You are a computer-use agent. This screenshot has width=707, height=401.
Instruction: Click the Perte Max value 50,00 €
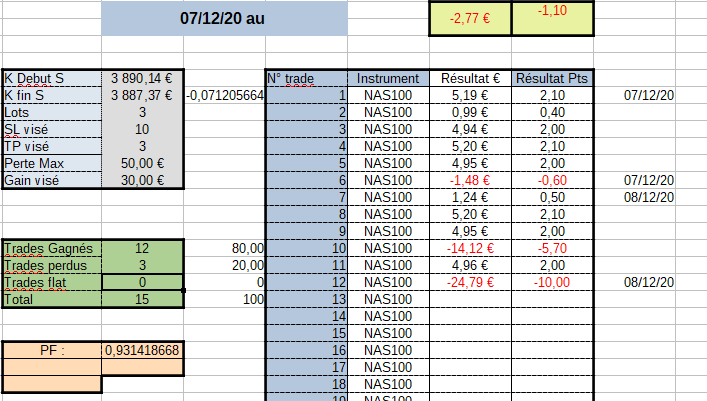pos(142,163)
